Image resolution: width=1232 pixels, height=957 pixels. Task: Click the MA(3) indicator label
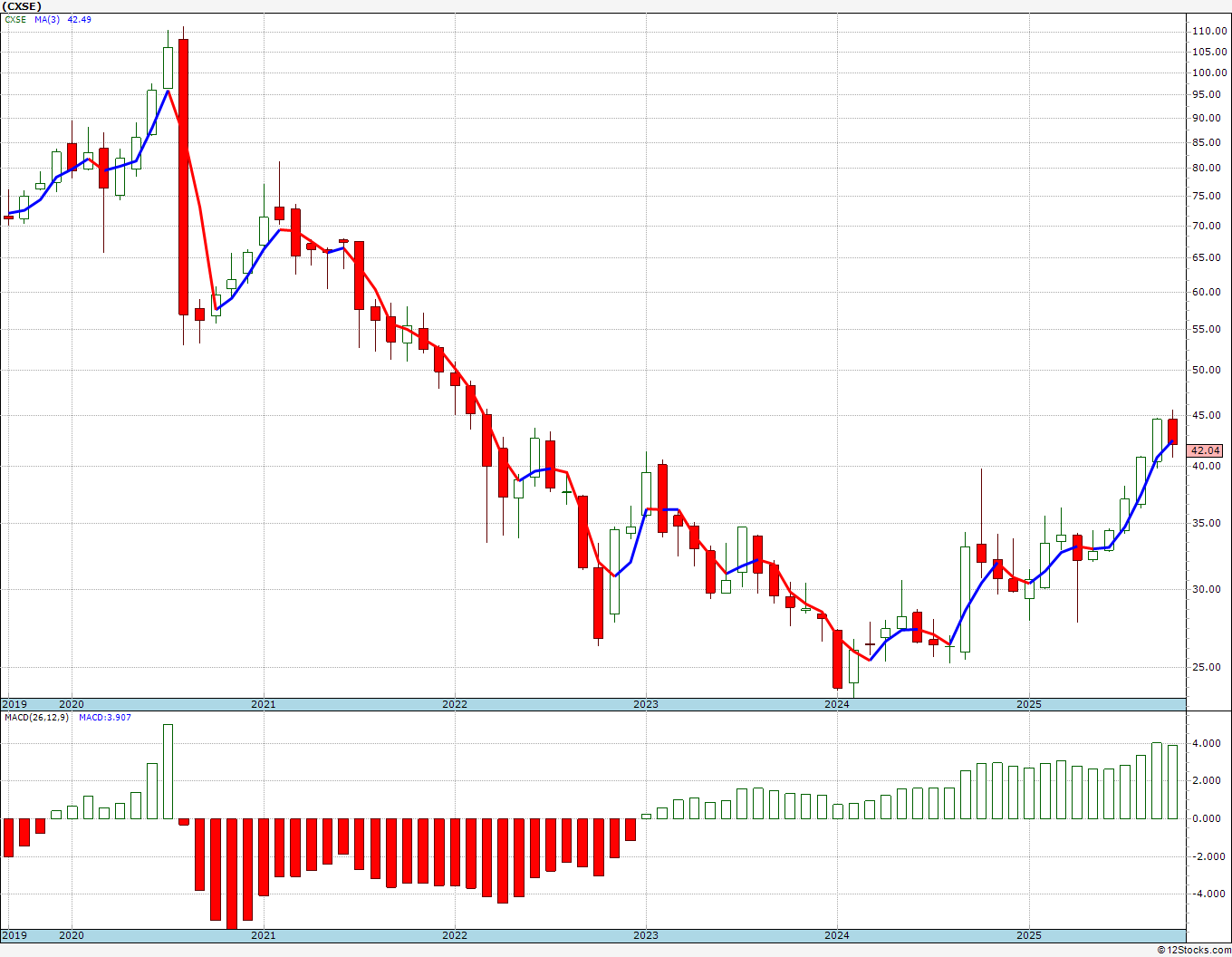[47, 19]
